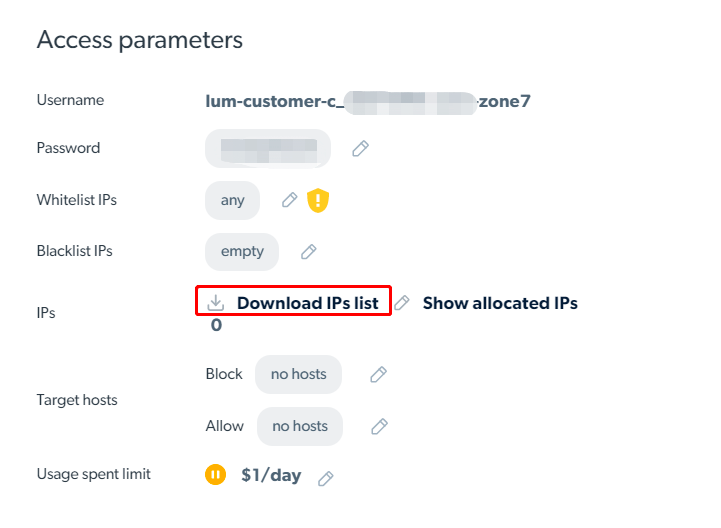Edit the IPs count with the pencil icon

pyautogui.click(x=401, y=303)
